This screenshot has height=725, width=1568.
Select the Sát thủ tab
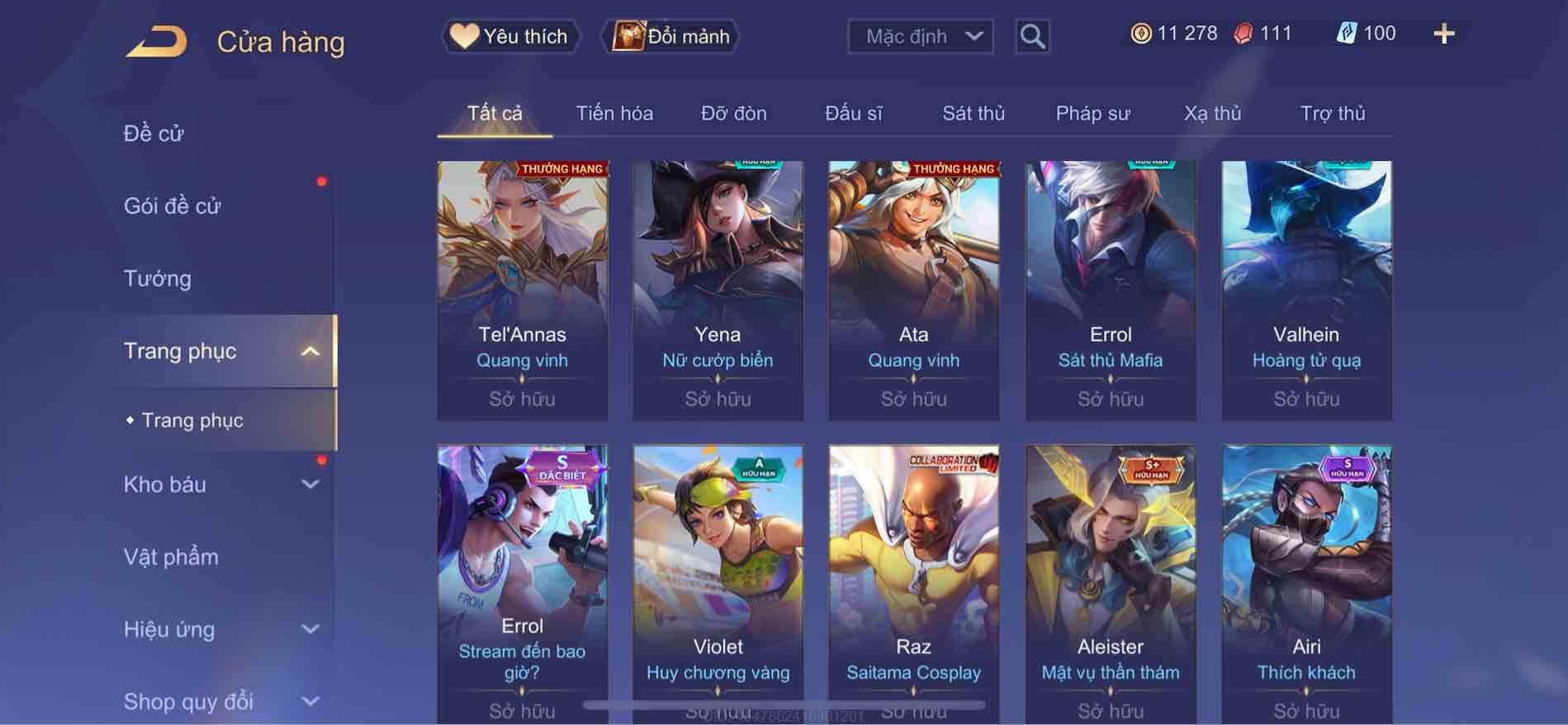(973, 113)
